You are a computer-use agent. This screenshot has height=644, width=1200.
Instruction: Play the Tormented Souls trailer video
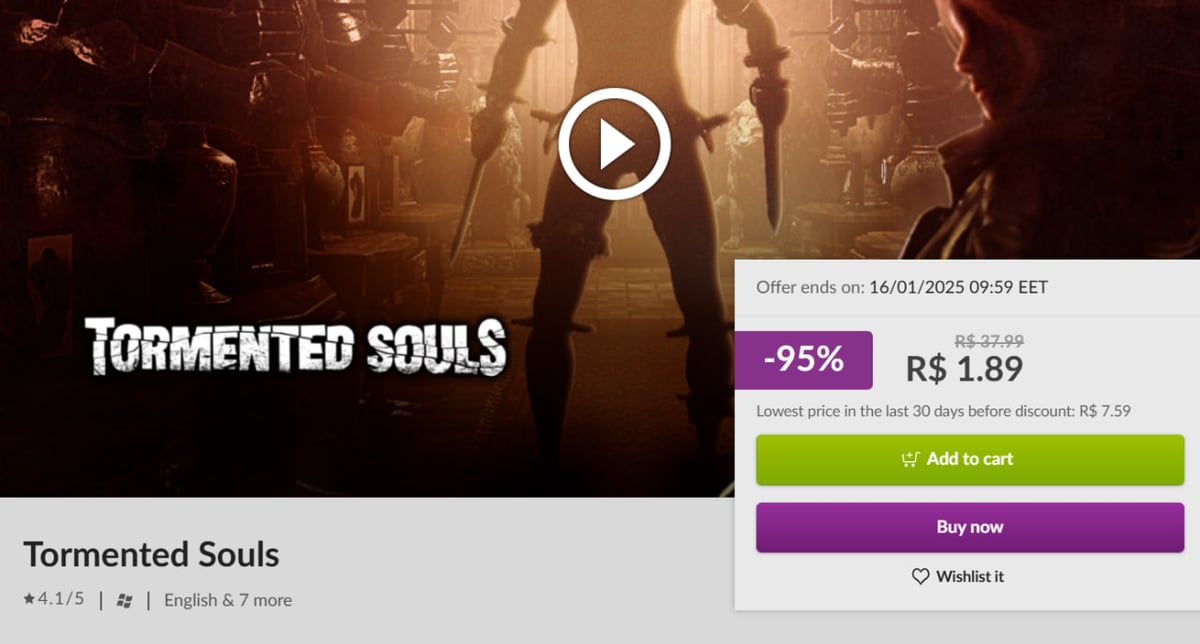click(x=614, y=145)
